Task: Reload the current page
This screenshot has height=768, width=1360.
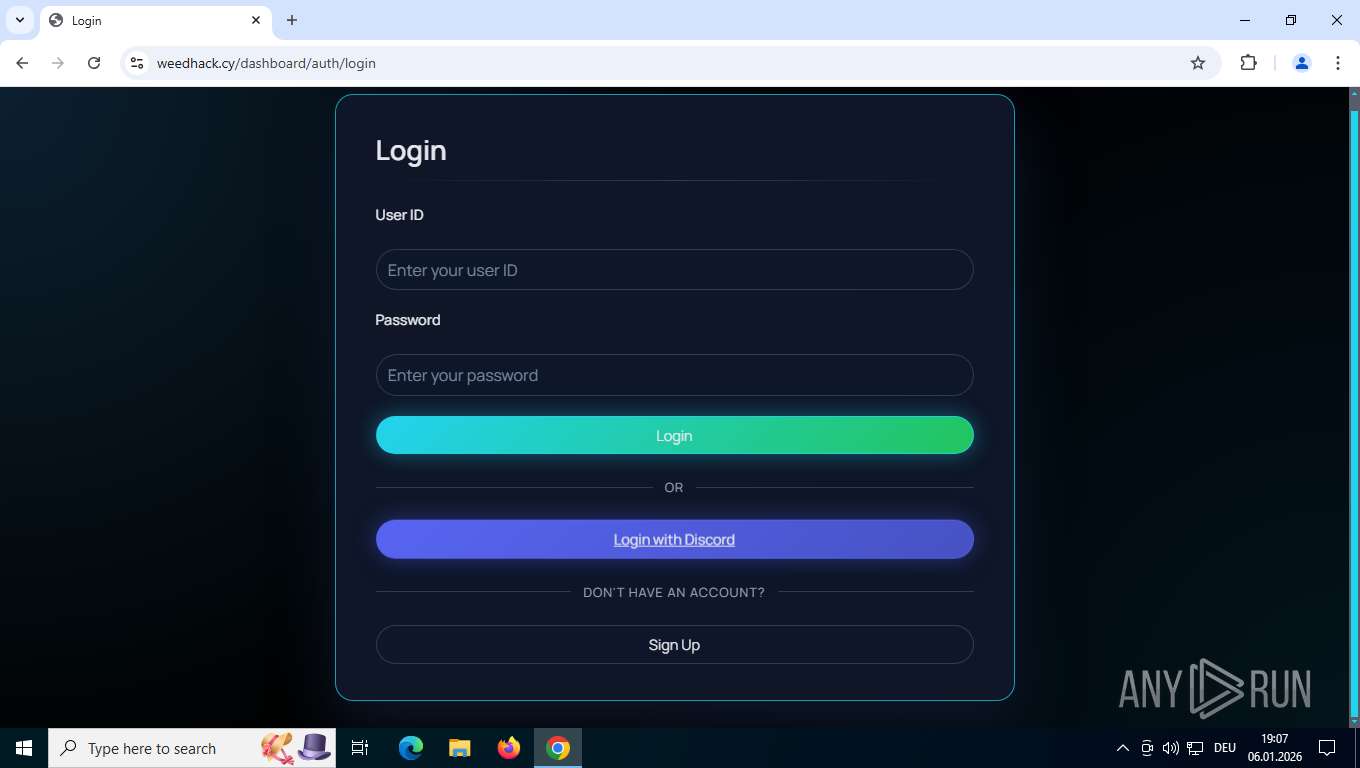Action: pos(94,63)
